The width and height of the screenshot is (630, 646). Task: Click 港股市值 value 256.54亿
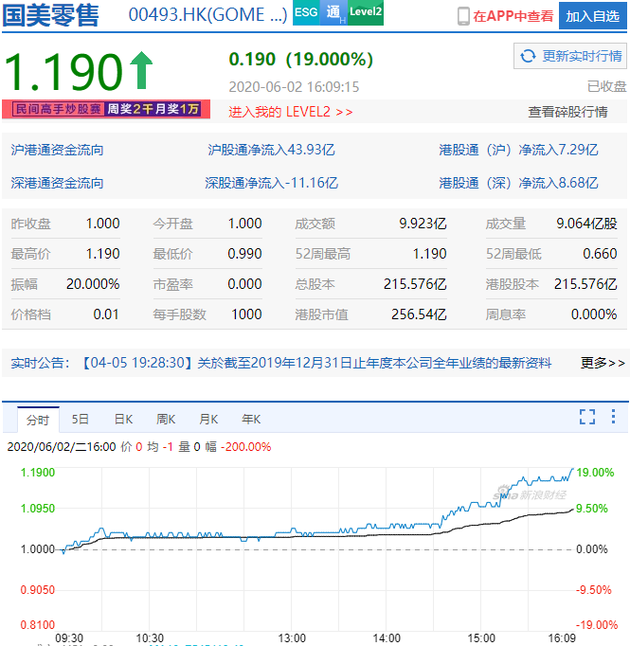pyautogui.click(x=419, y=314)
